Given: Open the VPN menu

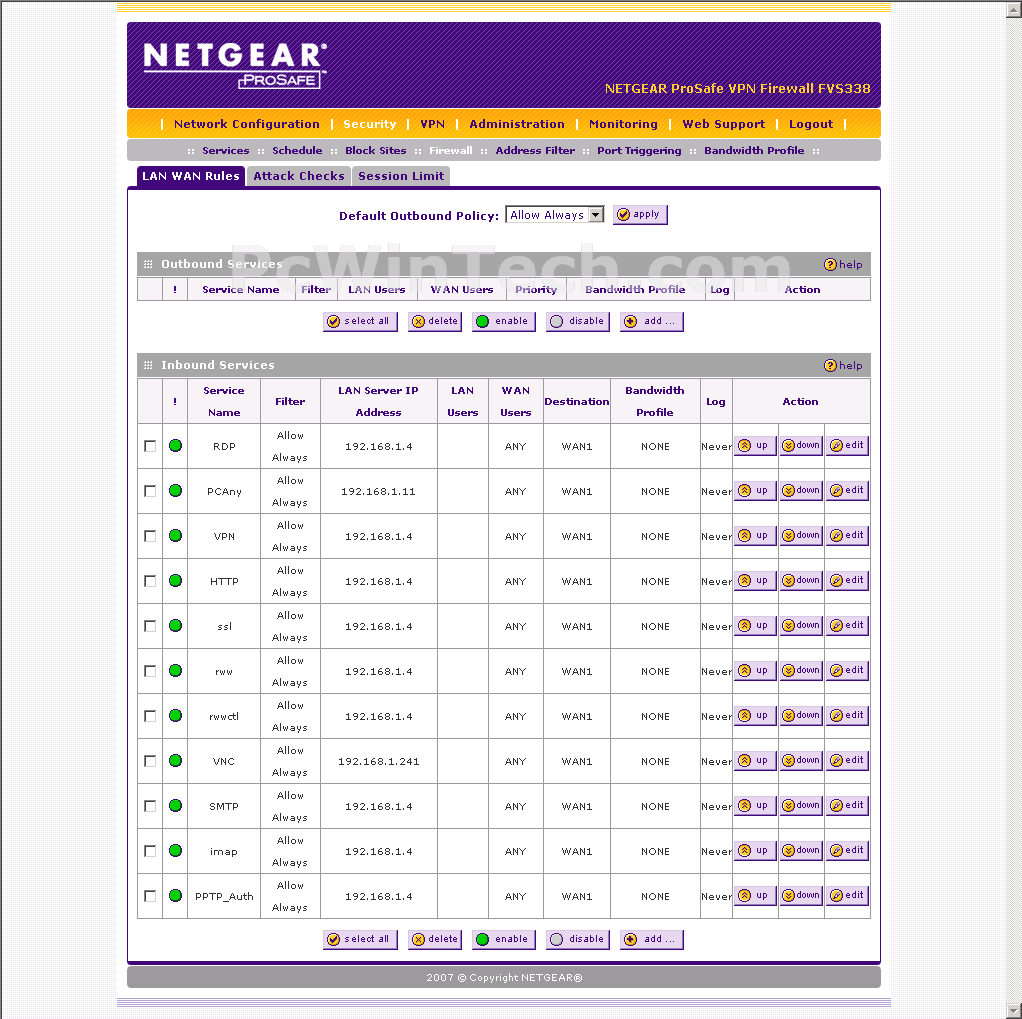Looking at the screenshot, I should pos(432,124).
